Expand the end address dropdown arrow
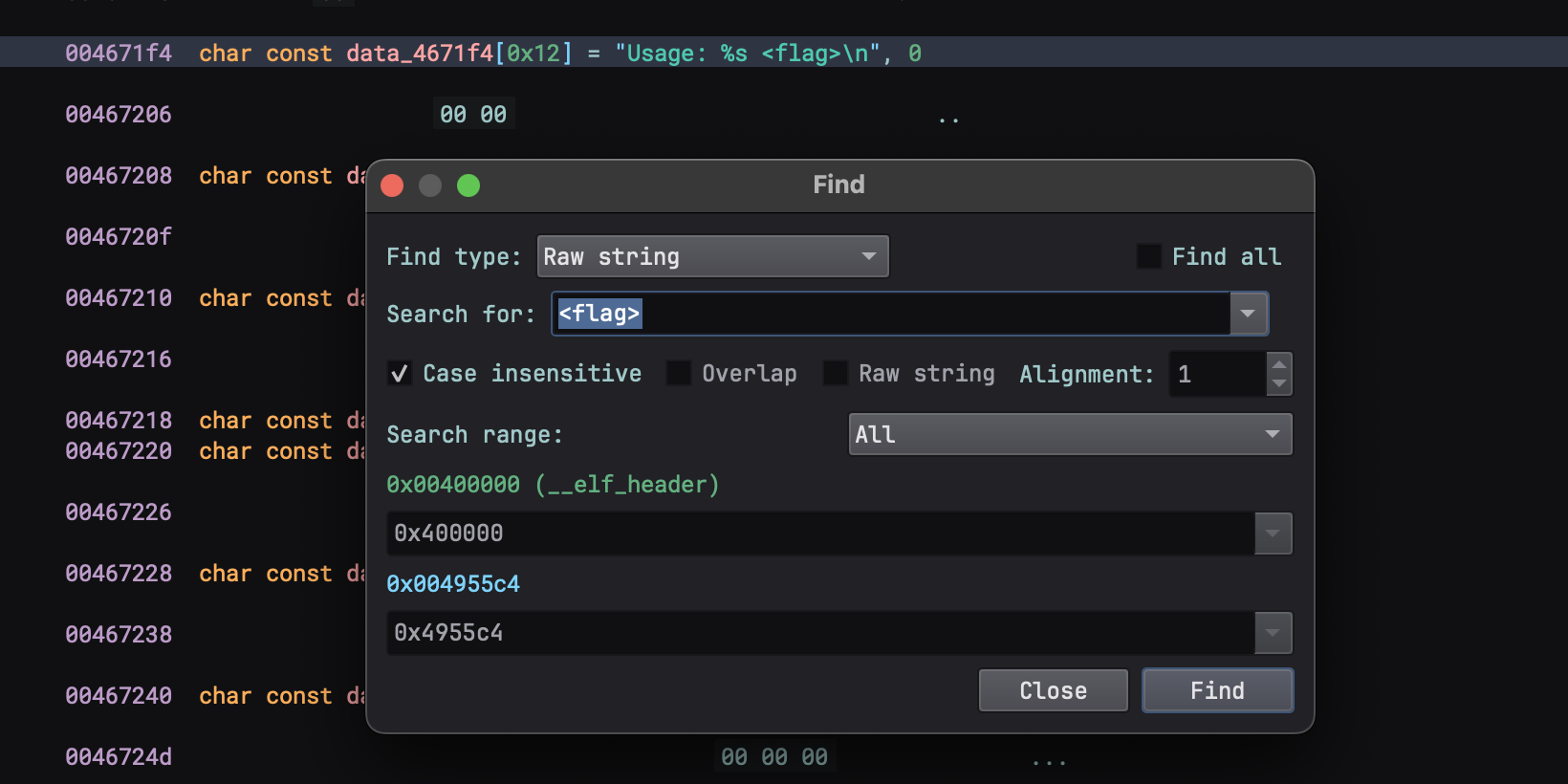Image resolution: width=1568 pixels, height=784 pixels. pyautogui.click(x=1274, y=633)
